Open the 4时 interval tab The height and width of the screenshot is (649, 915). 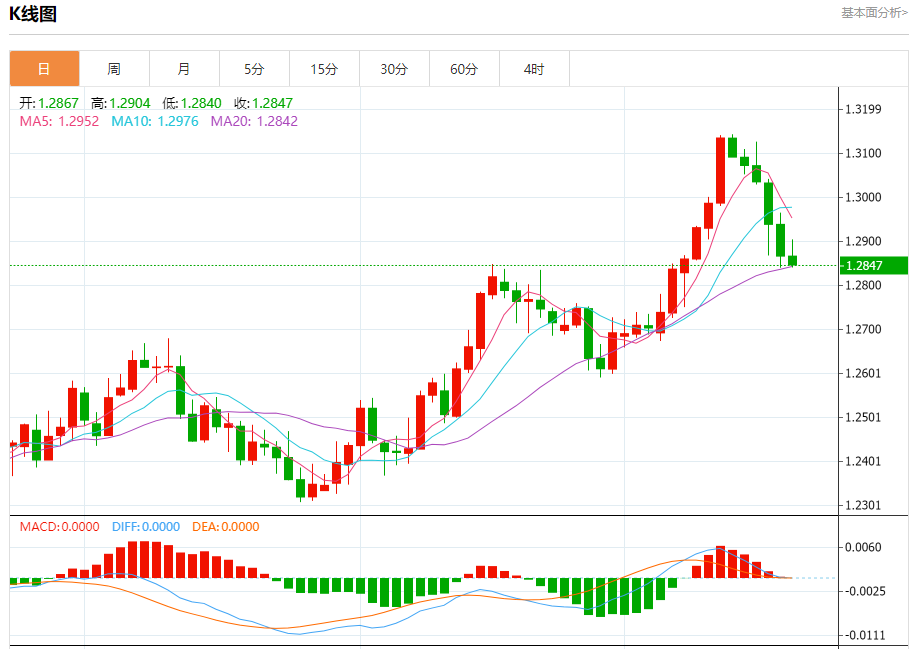coord(535,69)
